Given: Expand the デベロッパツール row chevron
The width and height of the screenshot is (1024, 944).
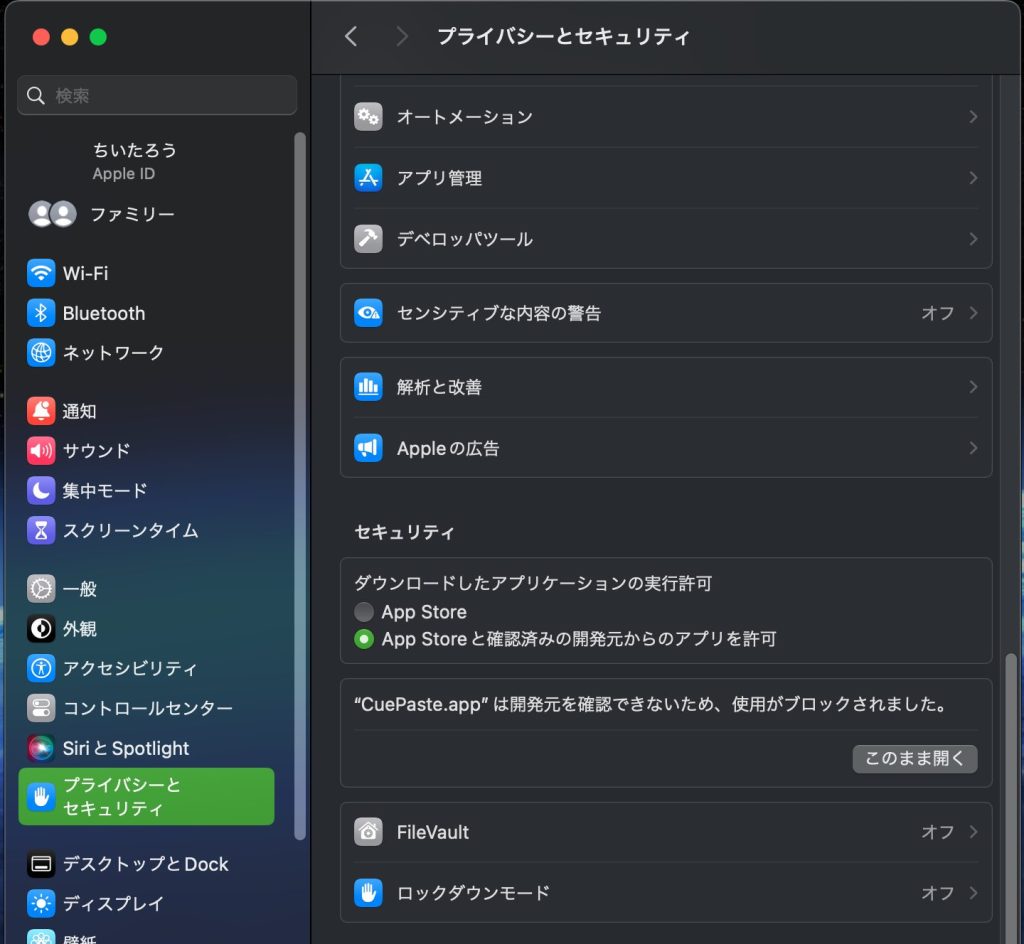Looking at the screenshot, I should click(x=973, y=239).
